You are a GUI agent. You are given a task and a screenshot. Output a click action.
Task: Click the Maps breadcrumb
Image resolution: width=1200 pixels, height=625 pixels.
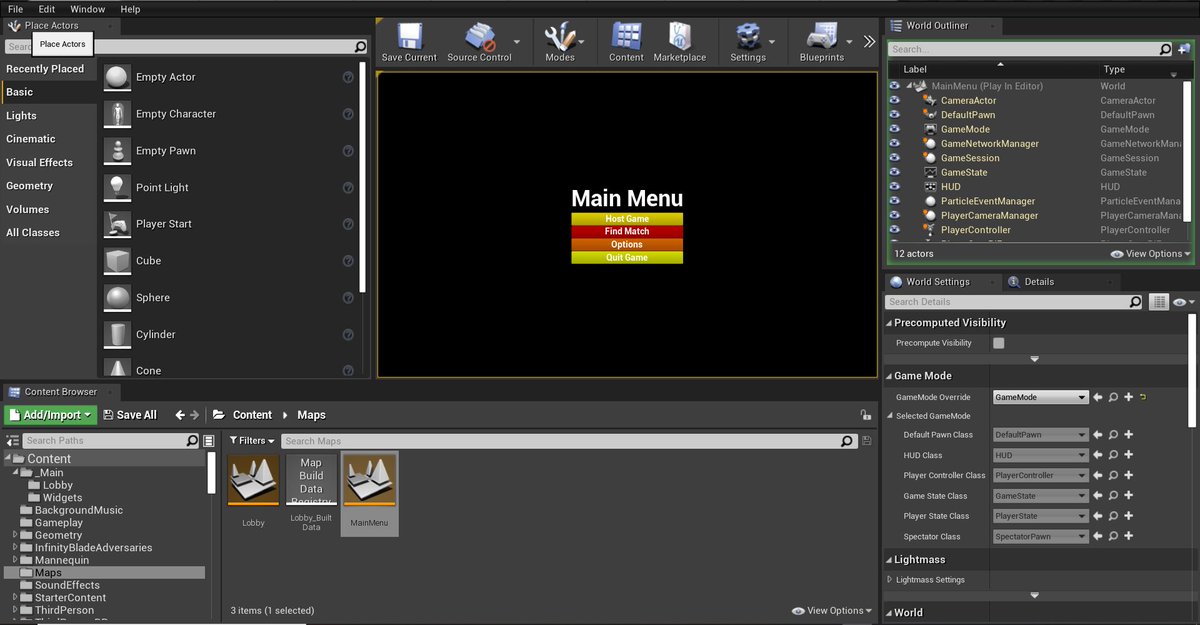coord(311,415)
